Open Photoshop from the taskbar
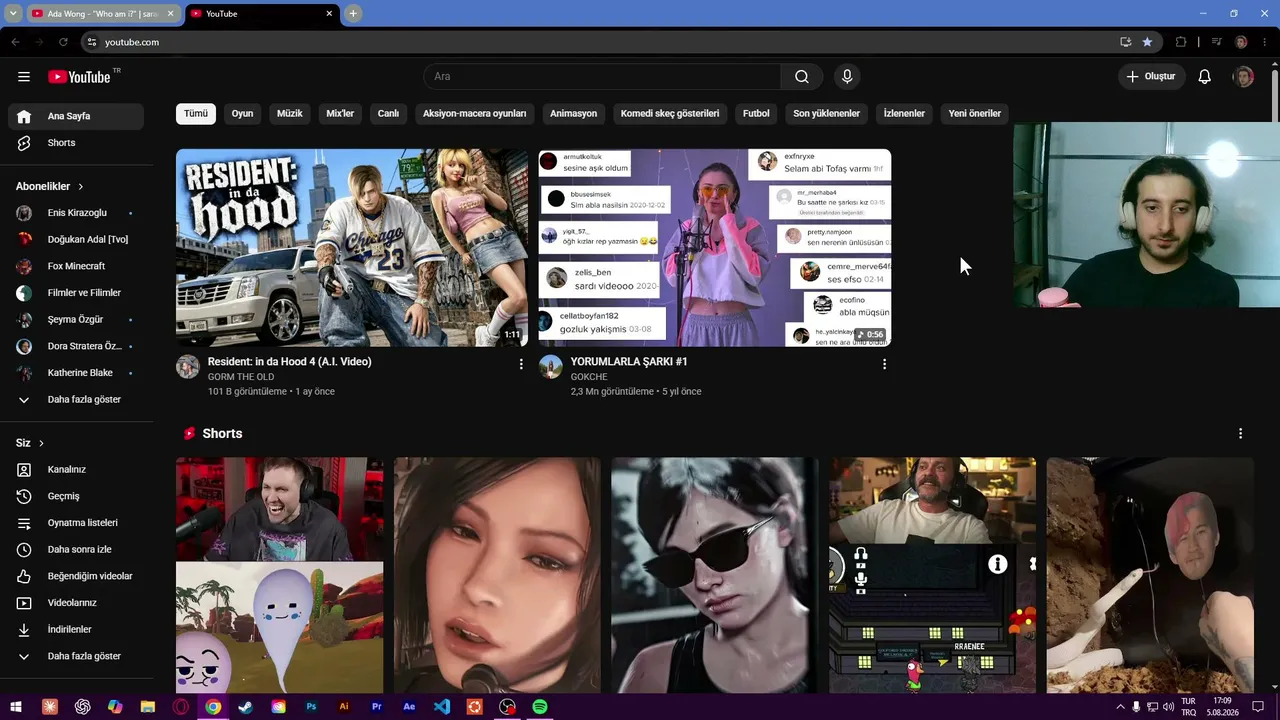1280x720 pixels. (x=311, y=707)
